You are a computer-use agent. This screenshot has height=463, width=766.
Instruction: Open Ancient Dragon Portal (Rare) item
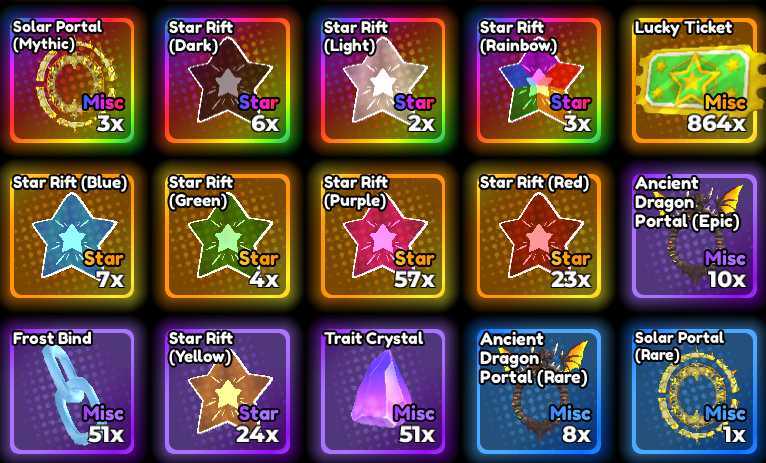click(539, 391)
